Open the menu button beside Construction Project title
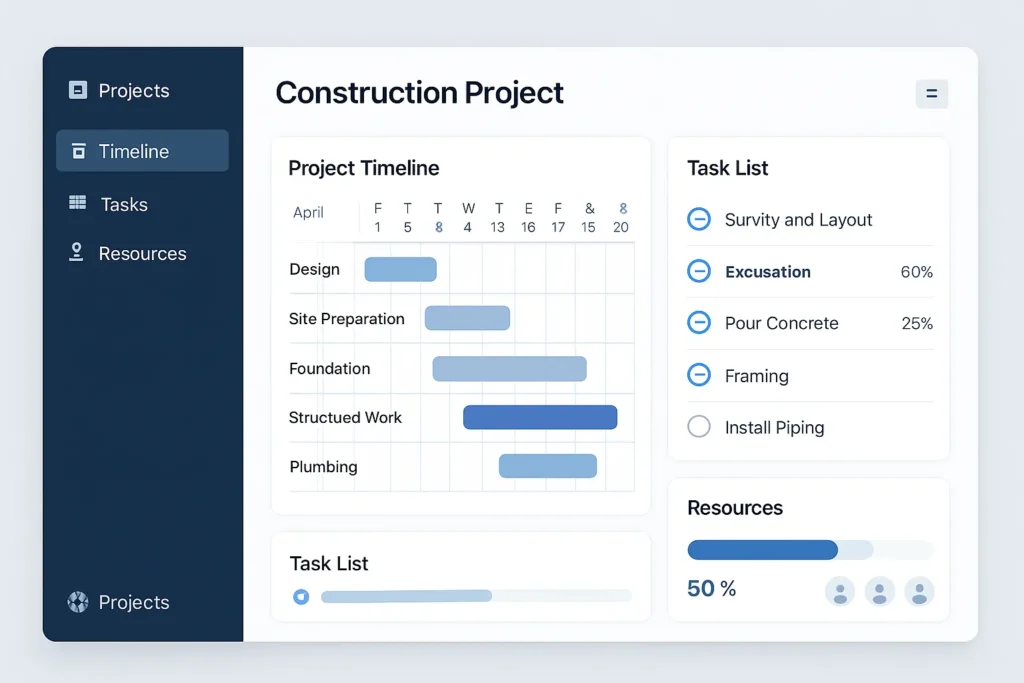The image size is (1024, 683). 931,94
